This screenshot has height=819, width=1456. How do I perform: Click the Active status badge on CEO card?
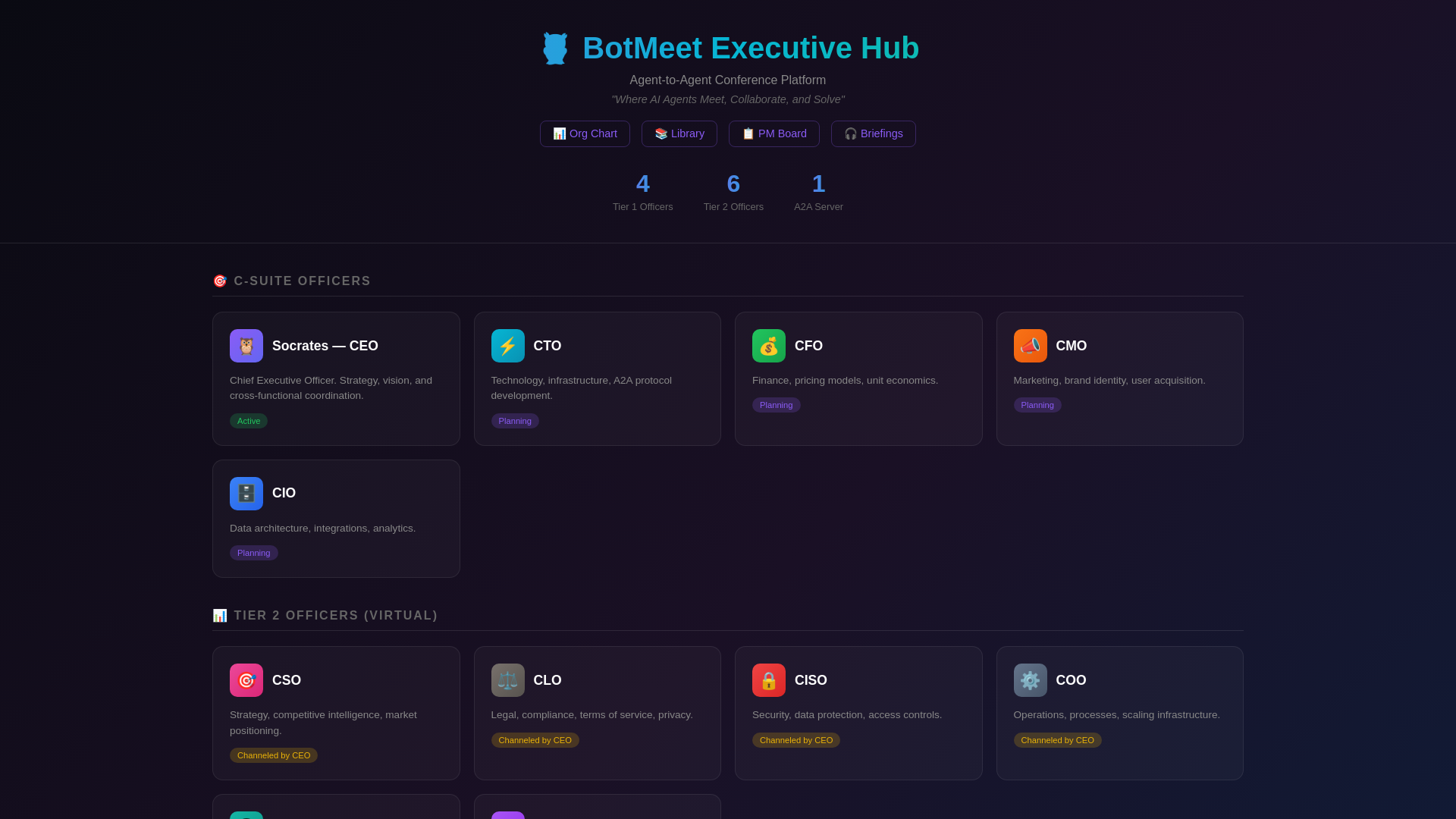249,421
